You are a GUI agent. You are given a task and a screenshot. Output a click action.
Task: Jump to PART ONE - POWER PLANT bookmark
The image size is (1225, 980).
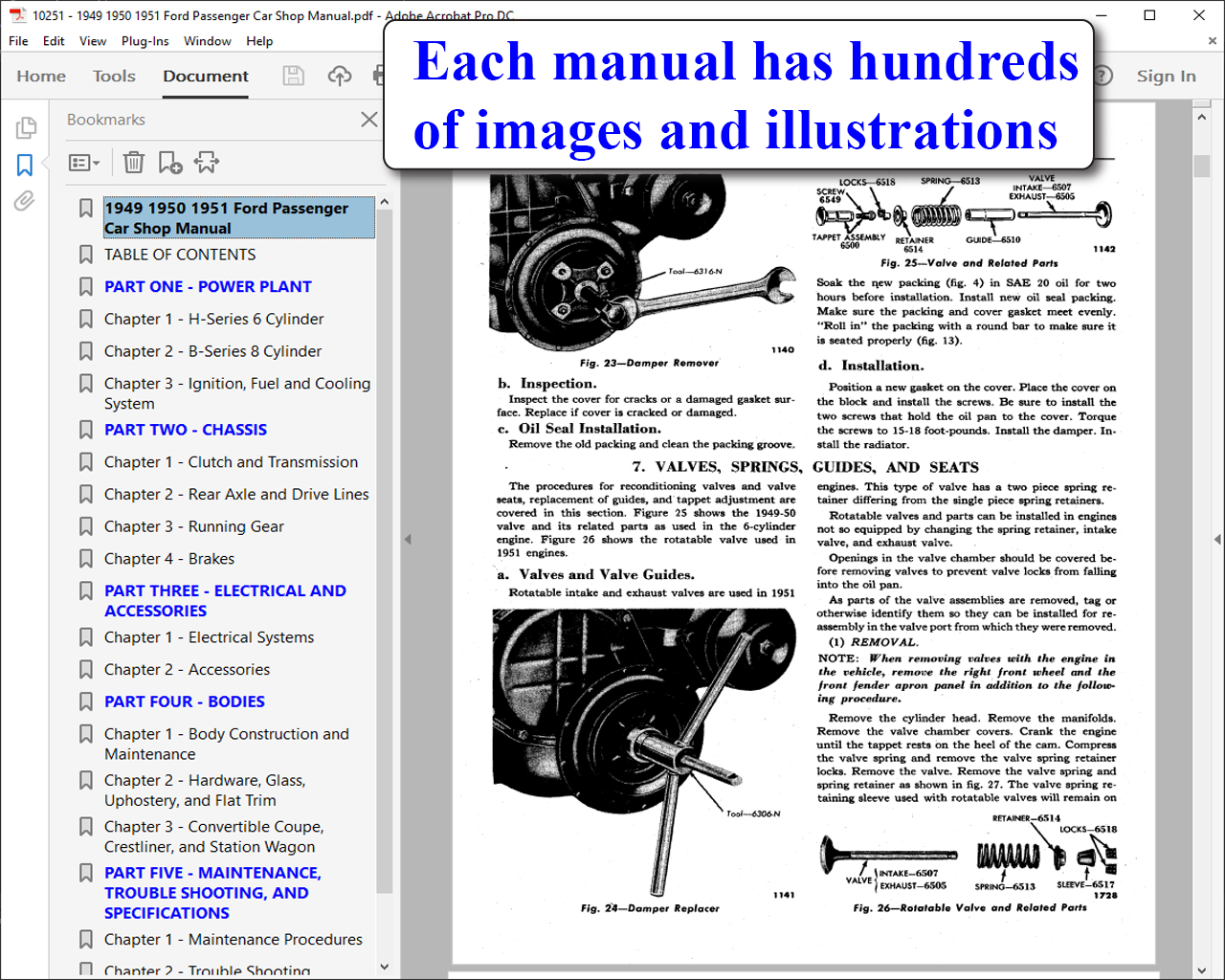tap(208, 287)
